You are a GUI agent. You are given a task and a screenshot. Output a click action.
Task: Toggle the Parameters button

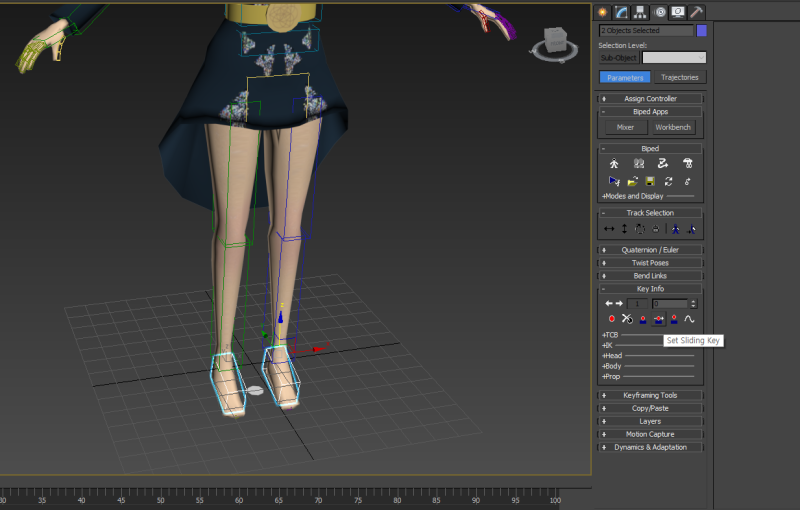coord(625,77)
